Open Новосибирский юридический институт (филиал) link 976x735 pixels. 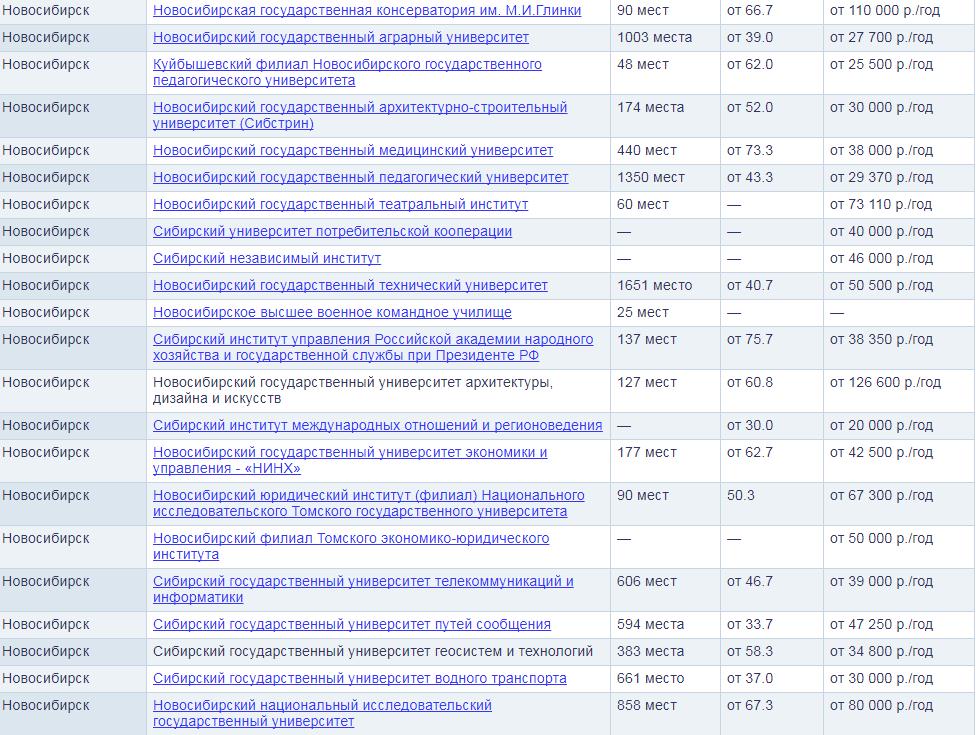(369, 503)
